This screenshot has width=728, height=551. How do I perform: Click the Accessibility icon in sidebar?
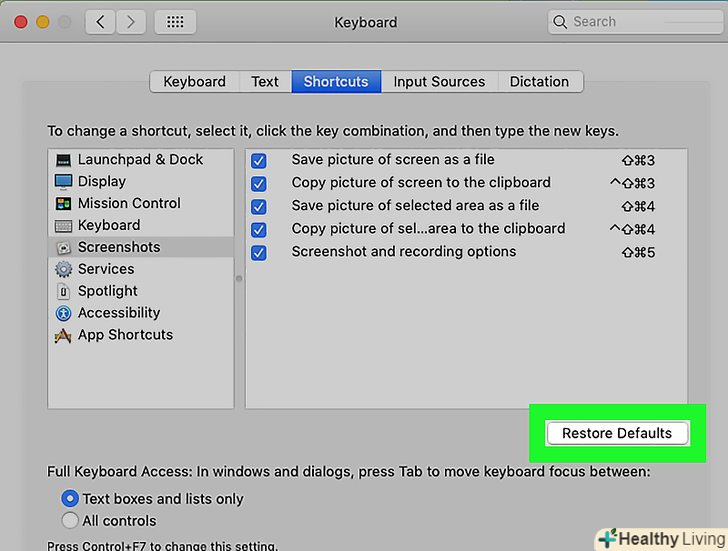click(63, 313)
